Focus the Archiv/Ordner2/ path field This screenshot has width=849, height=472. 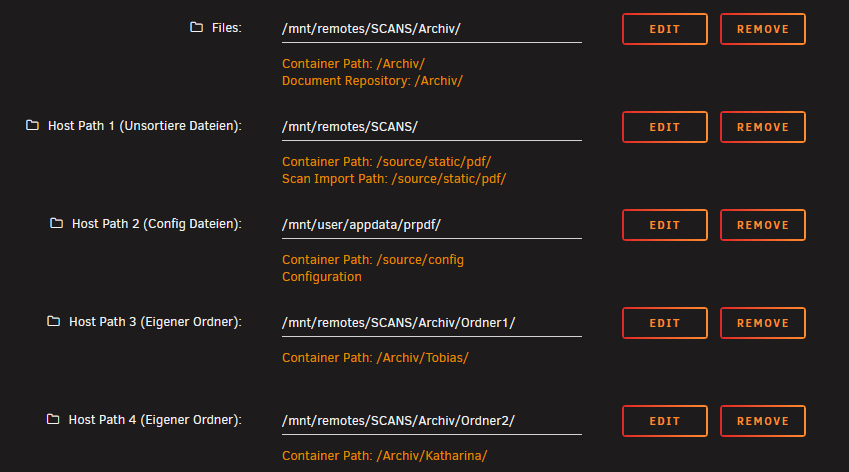tap(432, 421)
